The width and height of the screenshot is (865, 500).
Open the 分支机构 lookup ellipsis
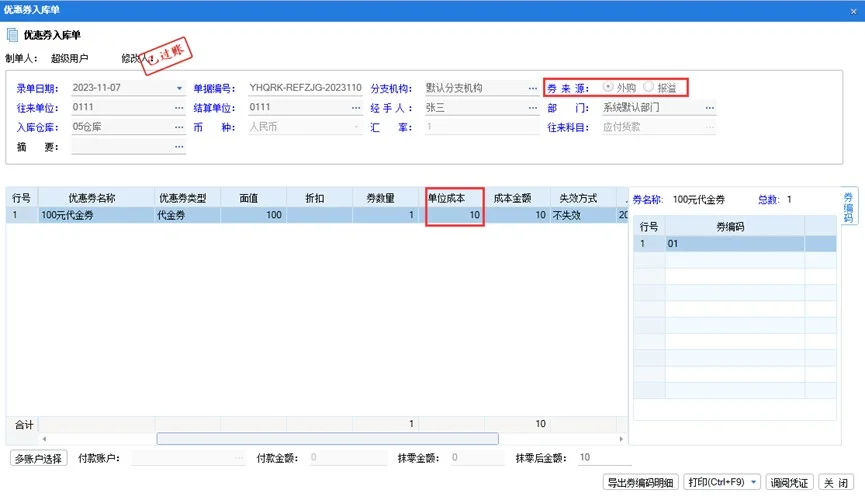(532, 88)
